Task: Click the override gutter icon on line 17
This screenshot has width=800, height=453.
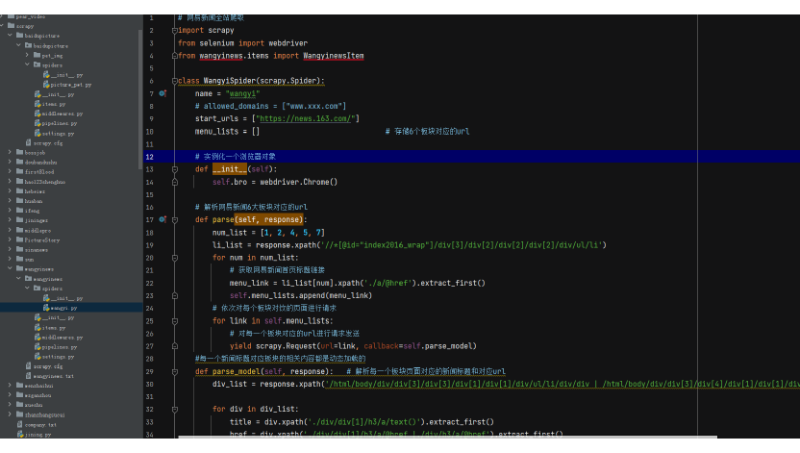Action: (162, 219)
